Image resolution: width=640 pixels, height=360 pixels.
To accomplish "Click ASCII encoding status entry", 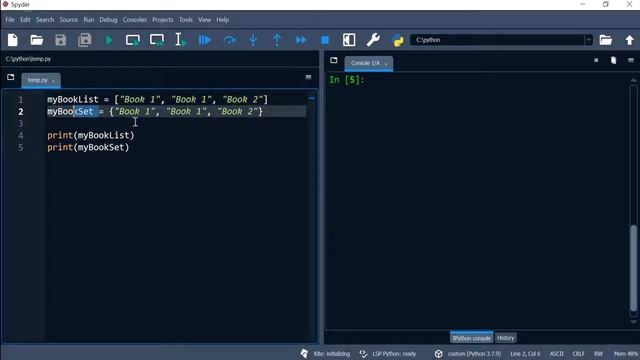I will 556,353.
